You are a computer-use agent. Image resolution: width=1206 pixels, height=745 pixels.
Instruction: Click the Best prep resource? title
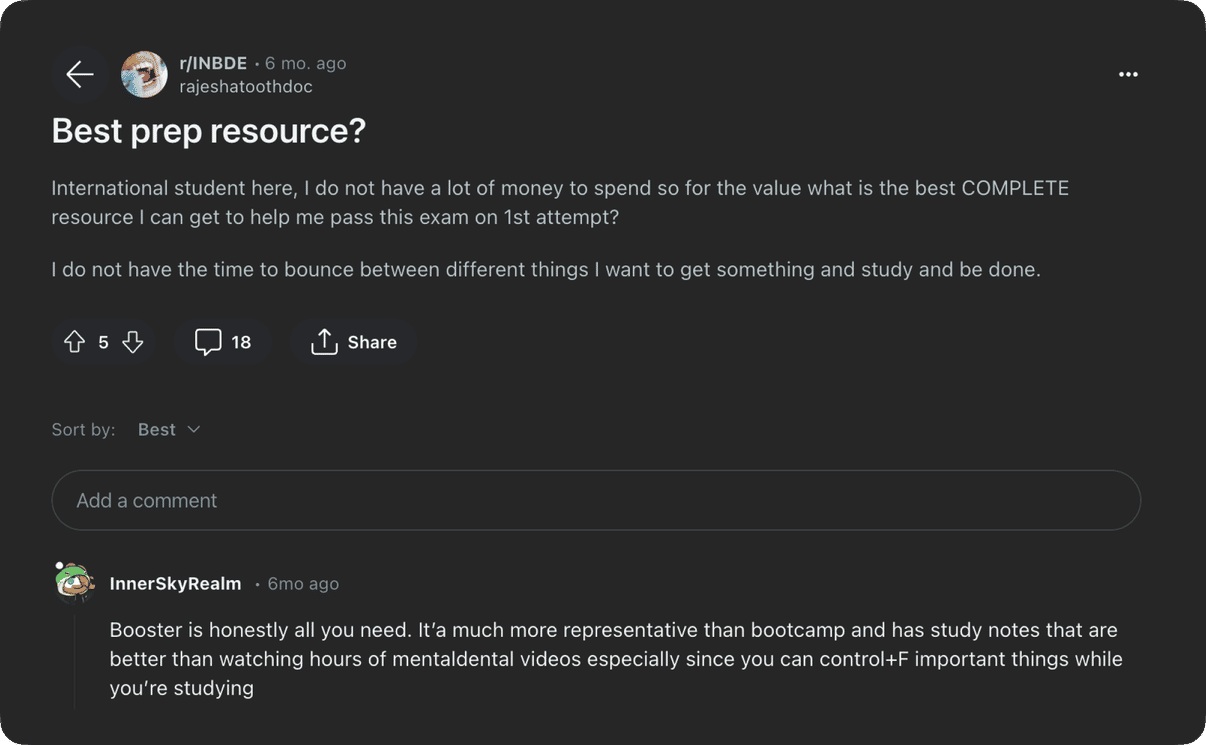[x=209, y=131]
